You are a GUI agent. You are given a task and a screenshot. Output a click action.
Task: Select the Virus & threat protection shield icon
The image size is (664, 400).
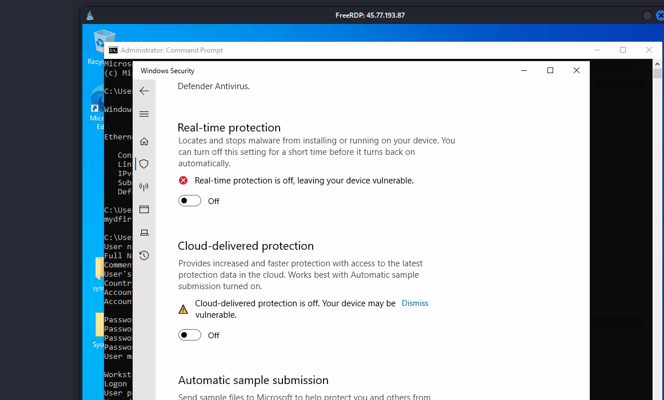click(x=144, y=164)
